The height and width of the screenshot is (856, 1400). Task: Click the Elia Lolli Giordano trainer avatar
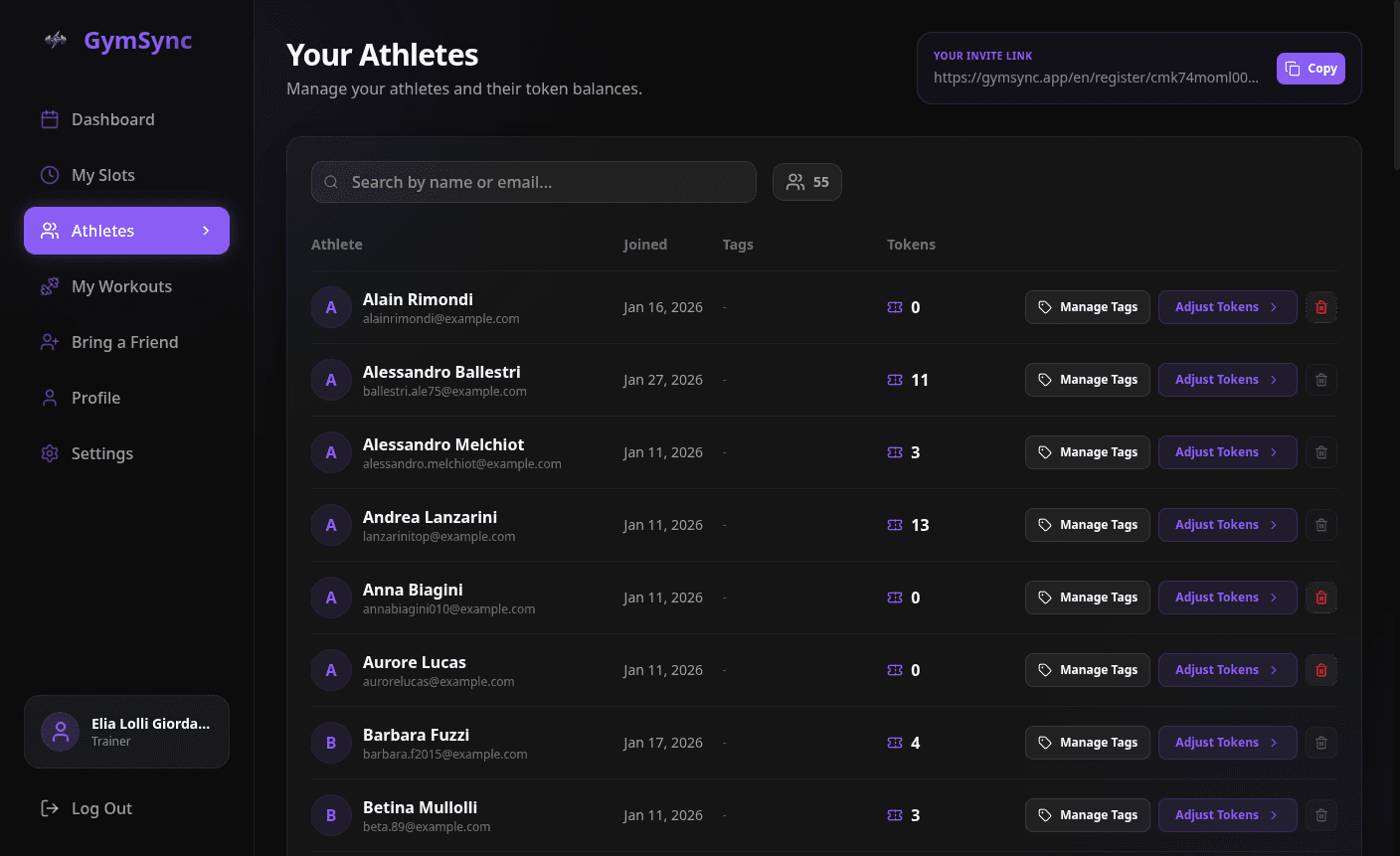pyautogui.click(x=60, y=732)
